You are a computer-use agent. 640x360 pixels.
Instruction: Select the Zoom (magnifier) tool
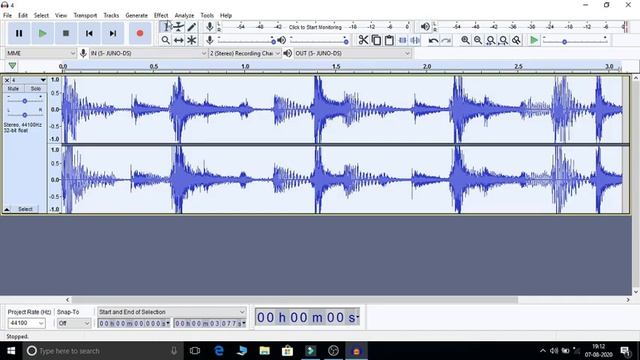(166, 40)
